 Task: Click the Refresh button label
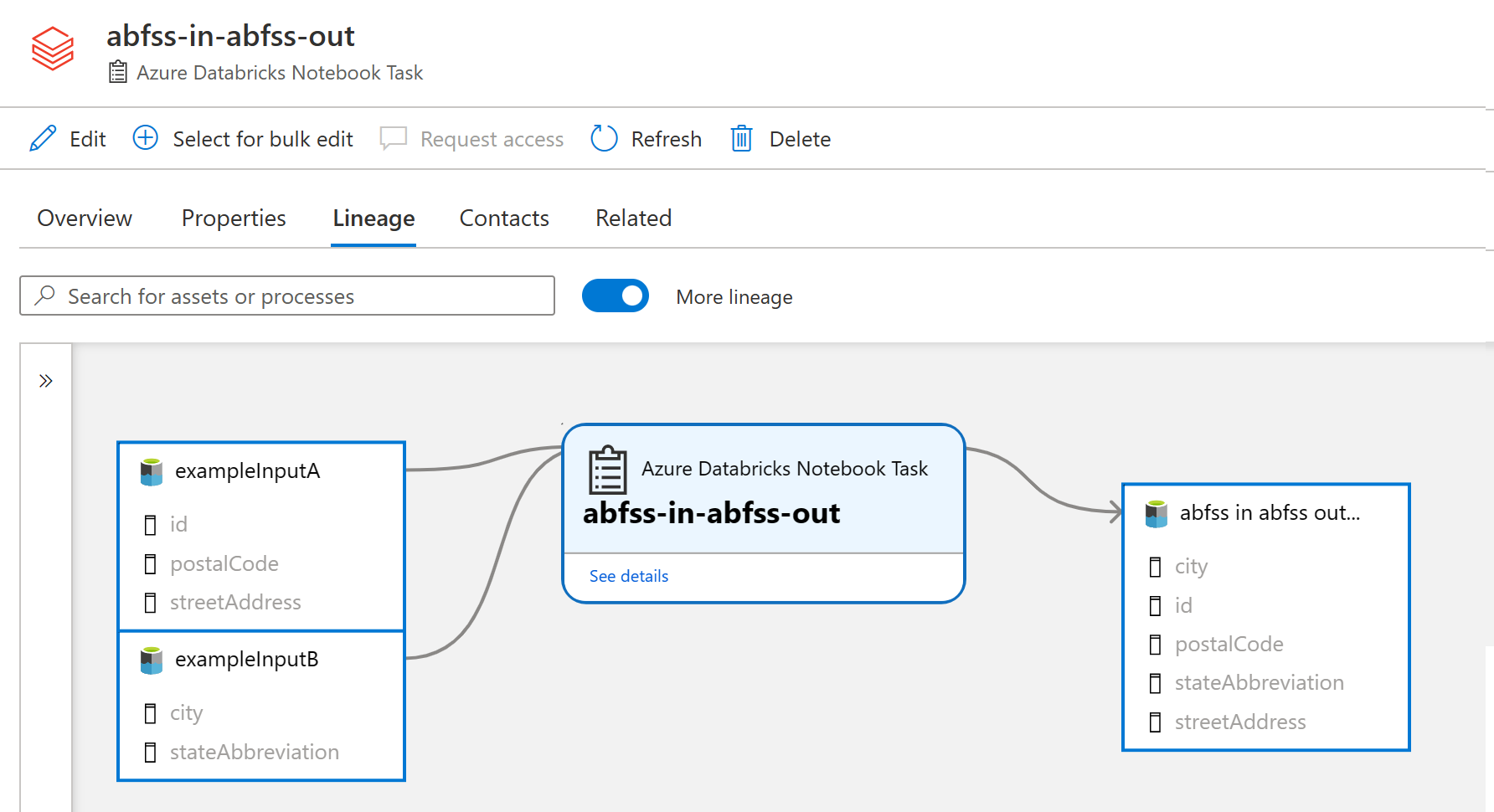667,139
